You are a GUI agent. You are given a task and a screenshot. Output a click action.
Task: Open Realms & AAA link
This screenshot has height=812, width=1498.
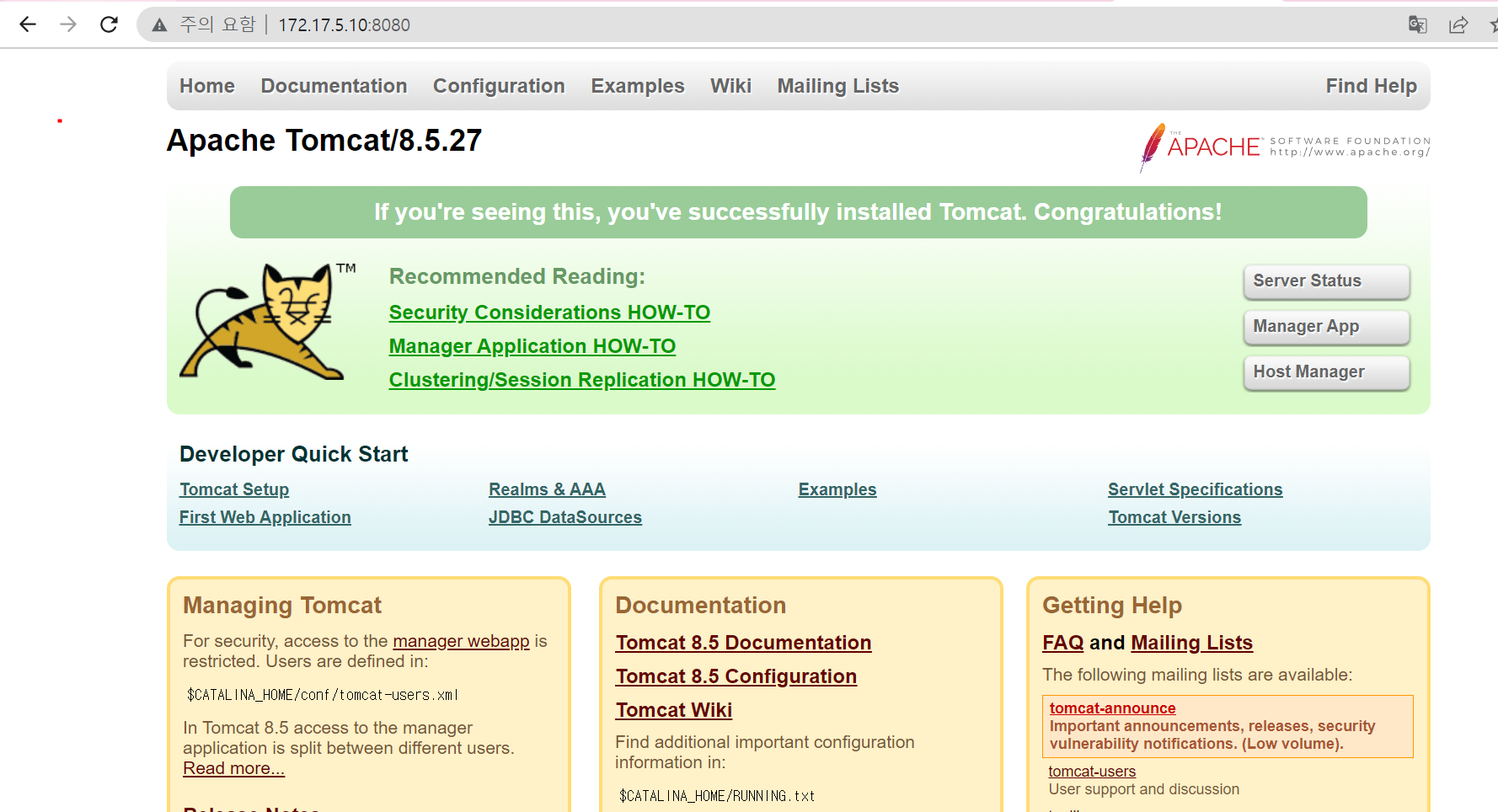coord(547,489)
